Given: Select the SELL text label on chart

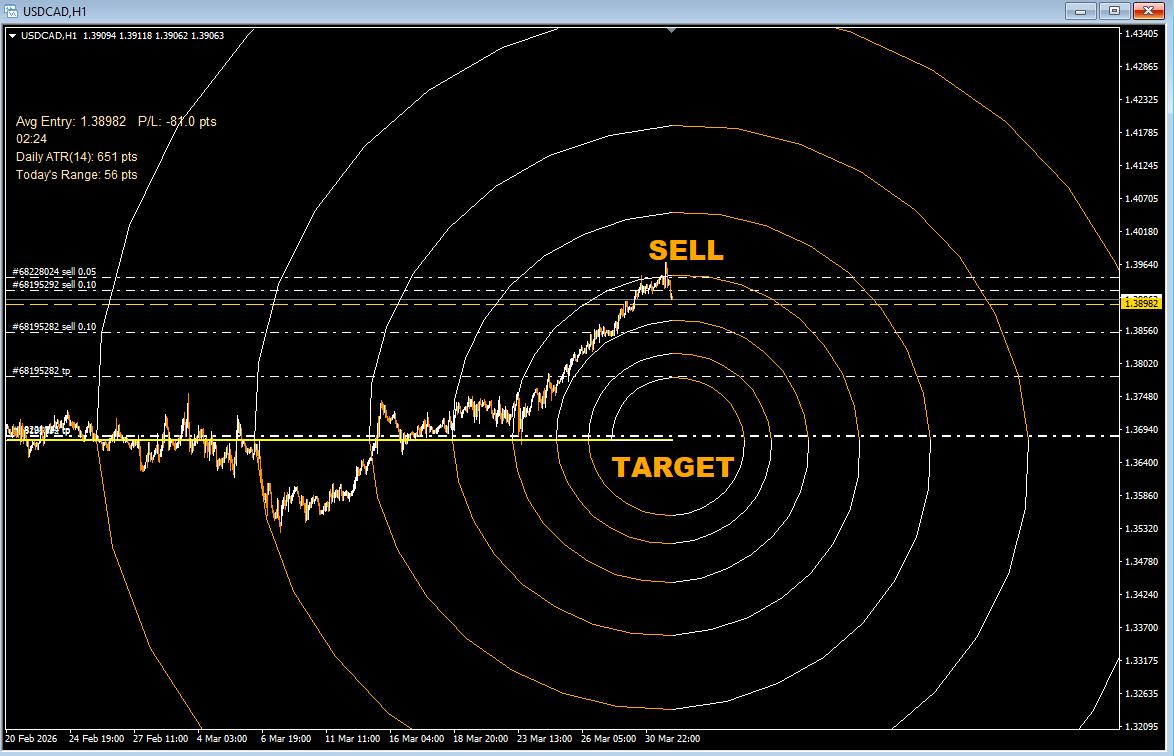Looking at the screenshot, I should coord(687,250).
